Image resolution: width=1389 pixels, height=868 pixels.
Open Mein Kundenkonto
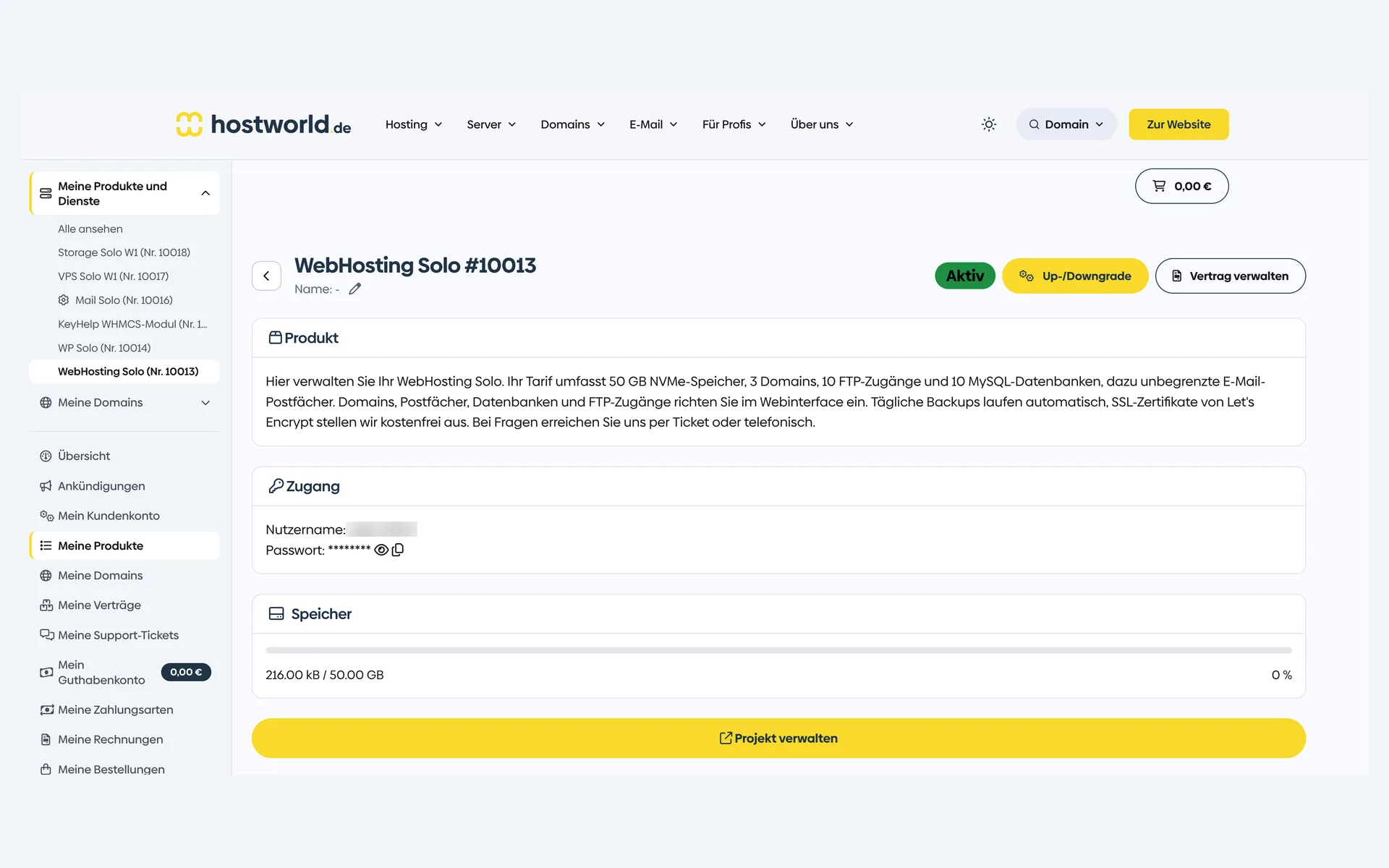tap(109, 516)
